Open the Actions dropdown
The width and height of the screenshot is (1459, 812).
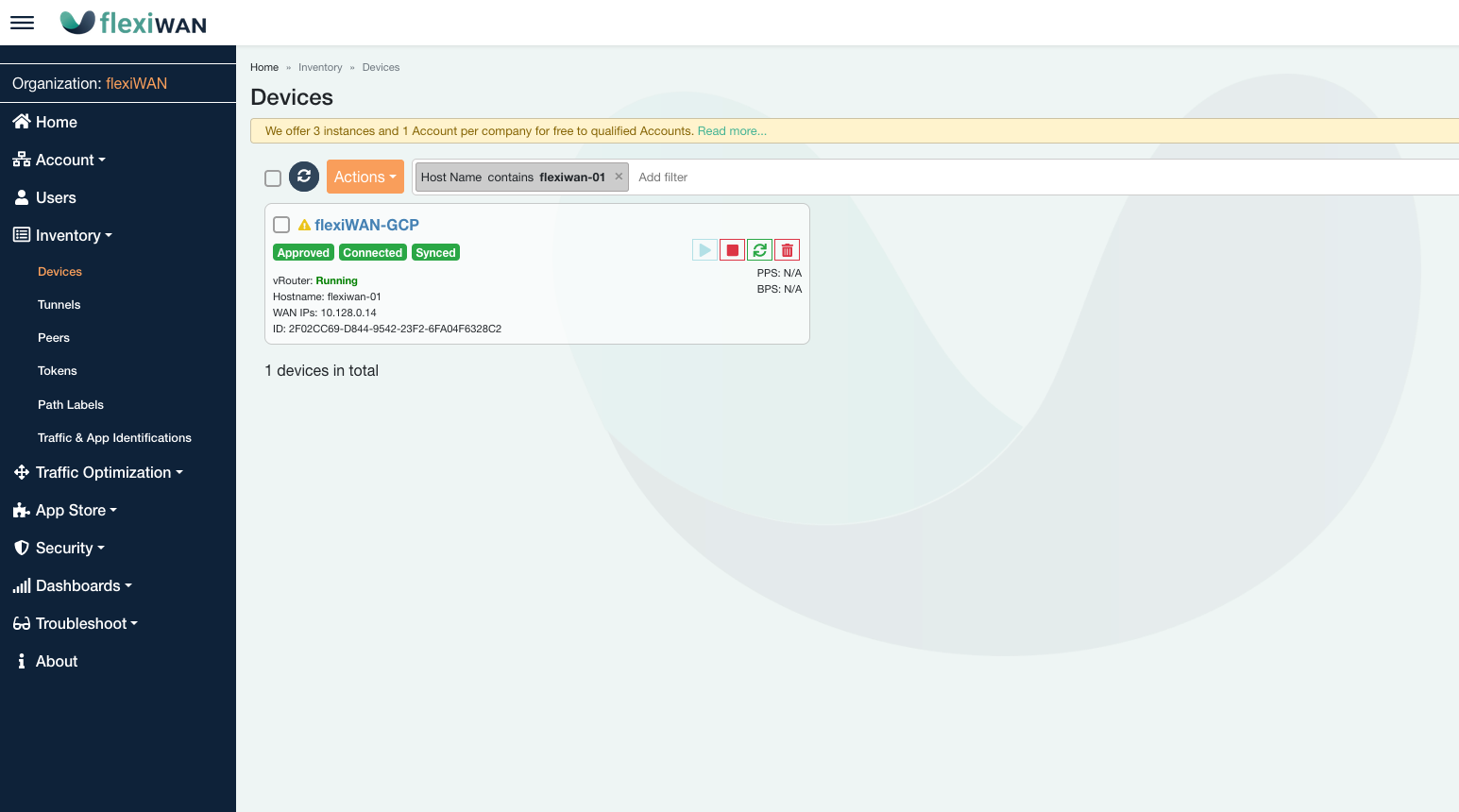tap(365, 177)
